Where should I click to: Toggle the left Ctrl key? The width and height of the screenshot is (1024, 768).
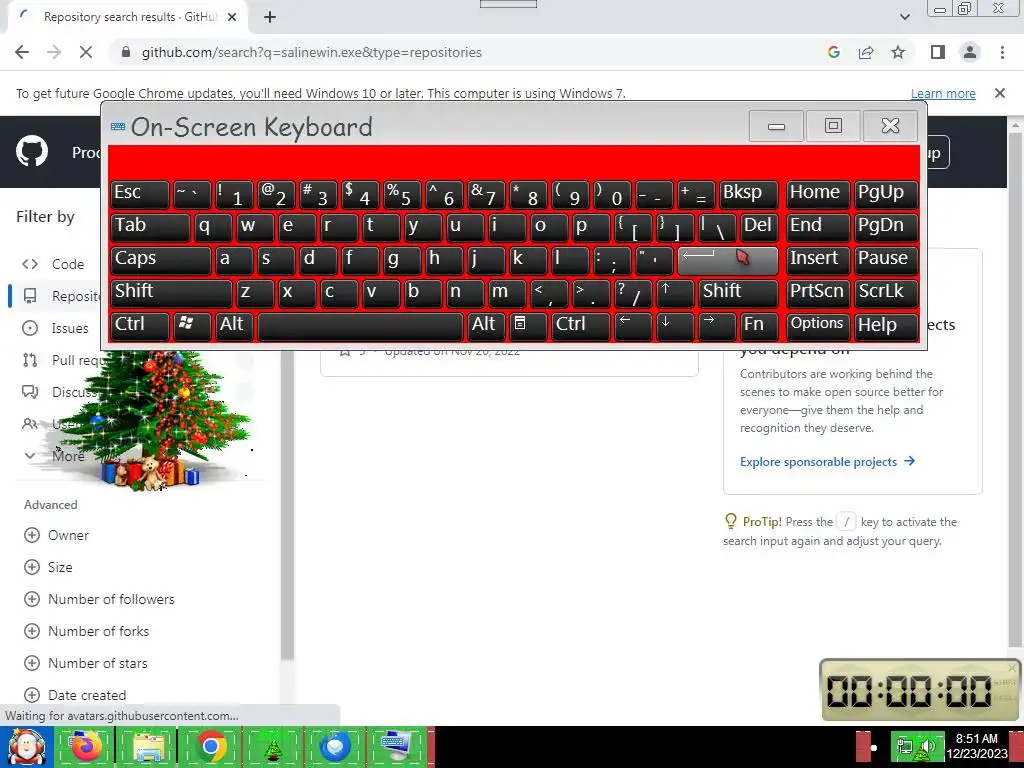point(140,325)
